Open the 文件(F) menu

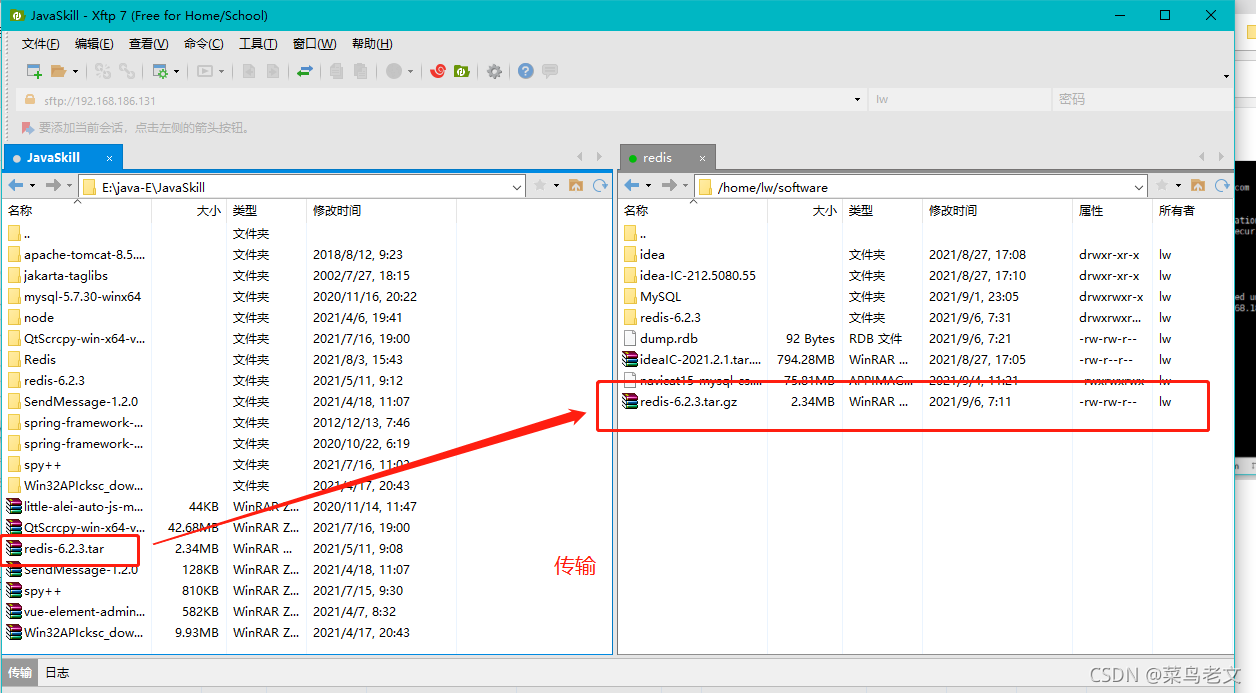(41, 44)
